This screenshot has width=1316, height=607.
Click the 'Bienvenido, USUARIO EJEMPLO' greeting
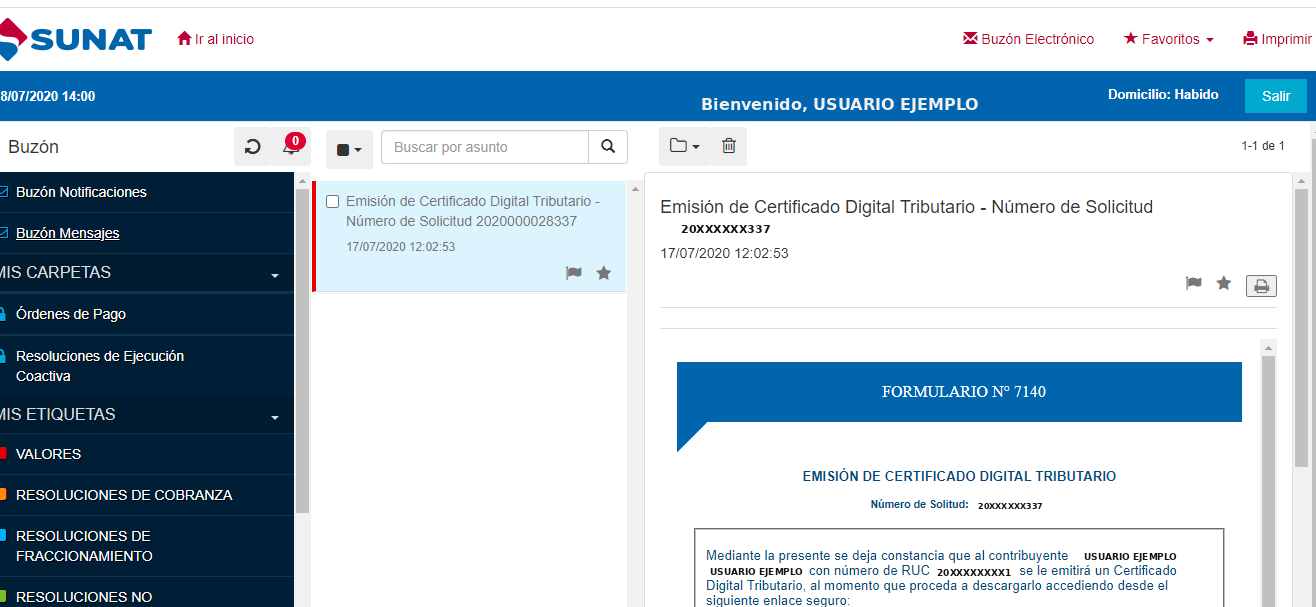[x=840, y=104]
